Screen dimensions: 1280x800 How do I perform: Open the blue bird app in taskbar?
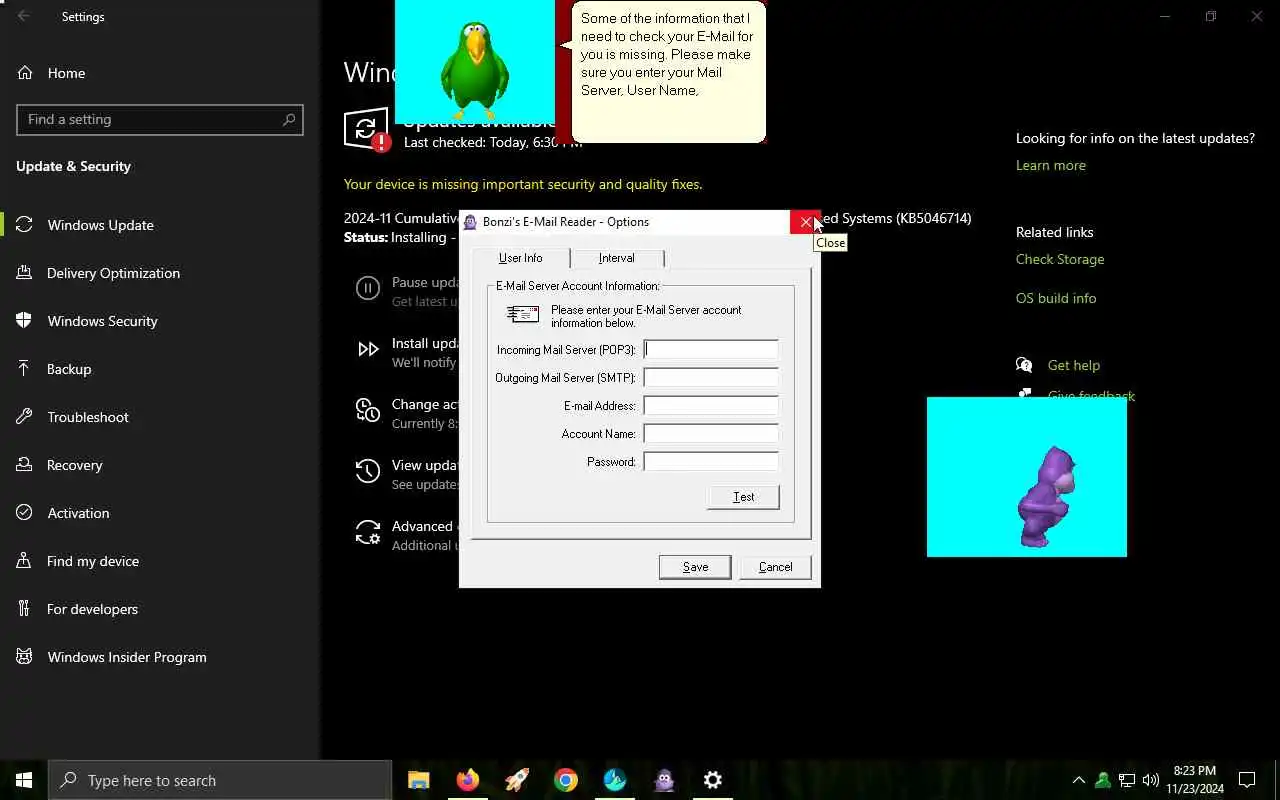coord(615,780)
